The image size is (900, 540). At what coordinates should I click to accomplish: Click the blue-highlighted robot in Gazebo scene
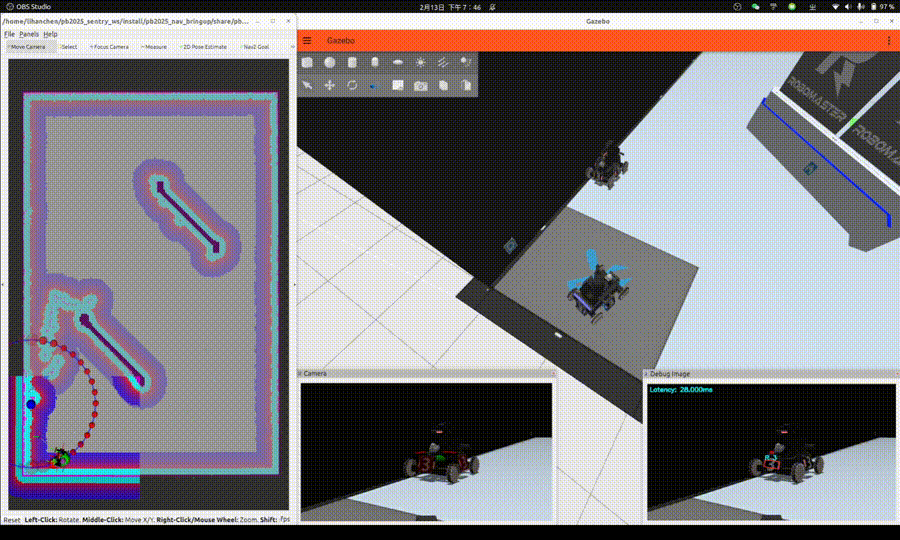tap(597, 287)
